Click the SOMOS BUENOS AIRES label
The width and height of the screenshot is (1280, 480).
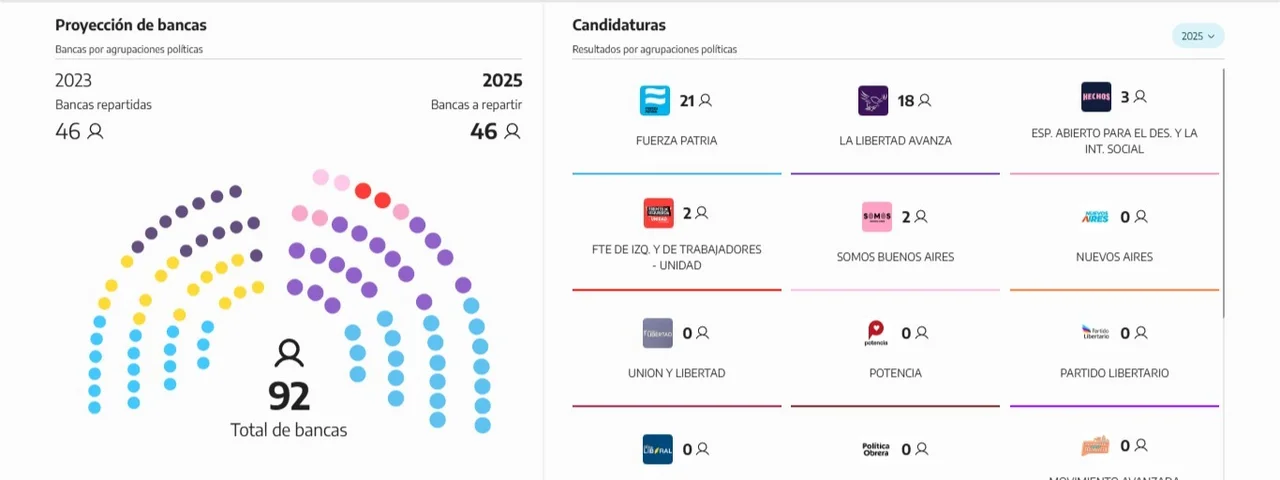tap(895, 257)
